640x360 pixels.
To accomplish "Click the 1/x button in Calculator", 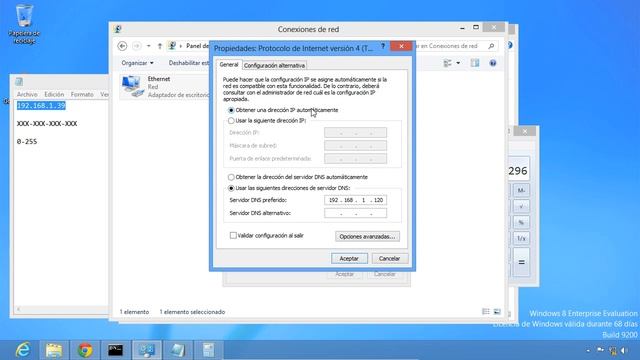I will 521,238.
